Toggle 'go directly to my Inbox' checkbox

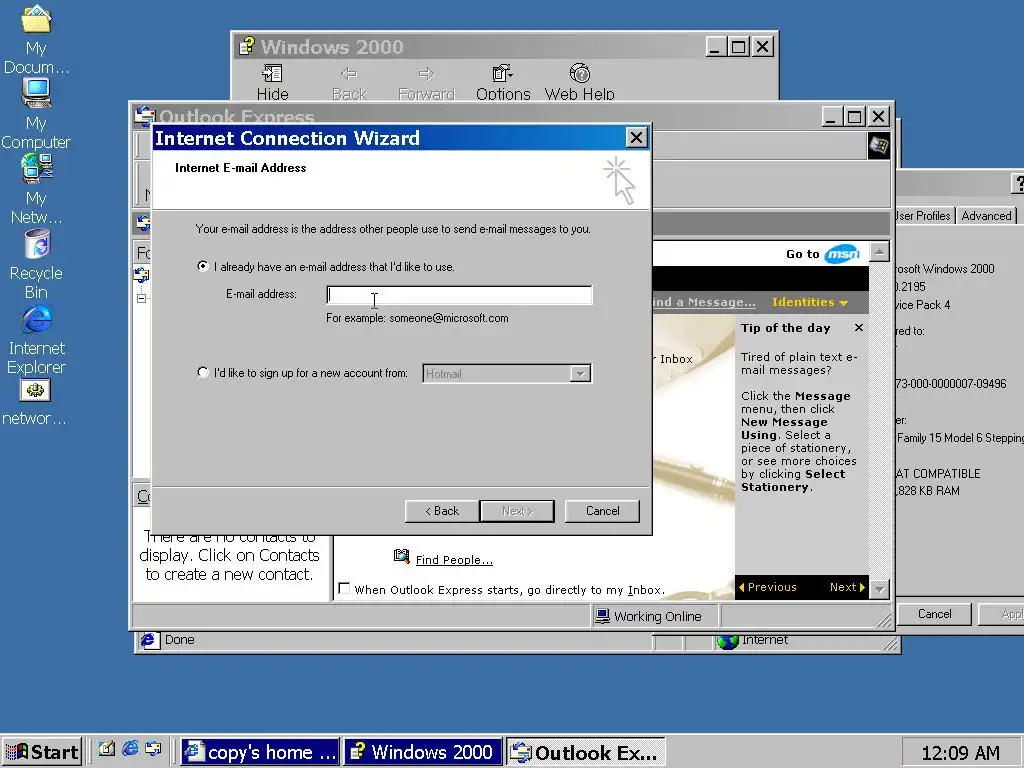344,588
